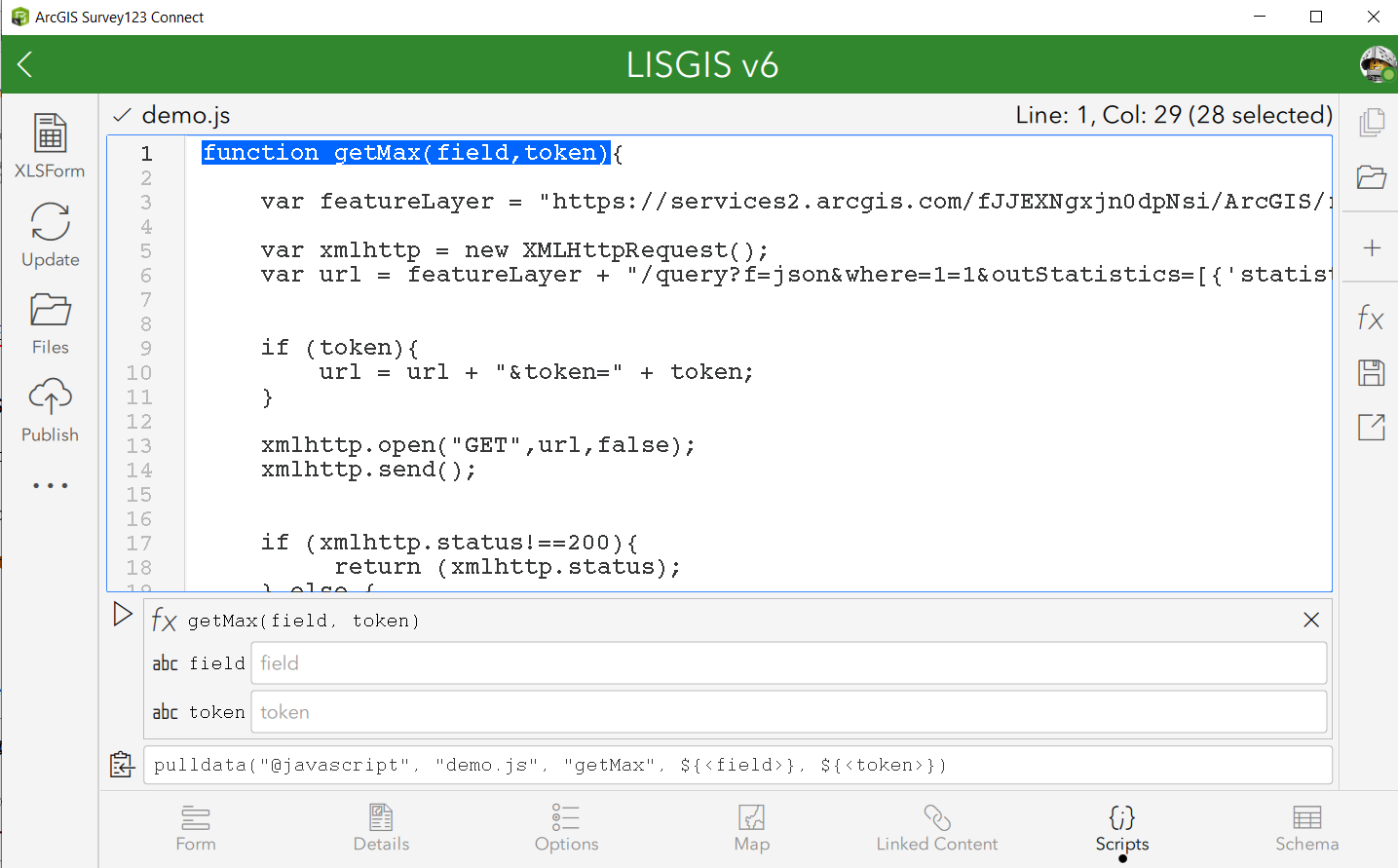Copy the pulldata expression to clipboard
The image size is (1398, 868).
click(122, 765)
